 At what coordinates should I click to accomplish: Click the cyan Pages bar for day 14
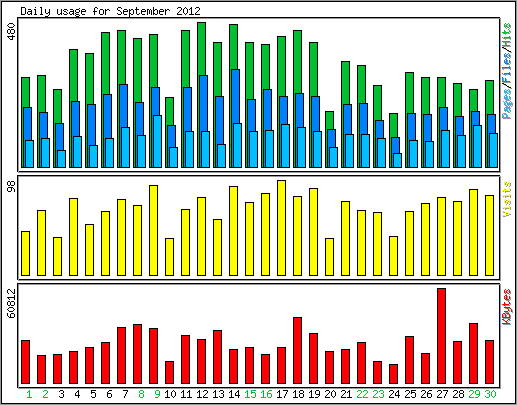click(x=237, y=145)
